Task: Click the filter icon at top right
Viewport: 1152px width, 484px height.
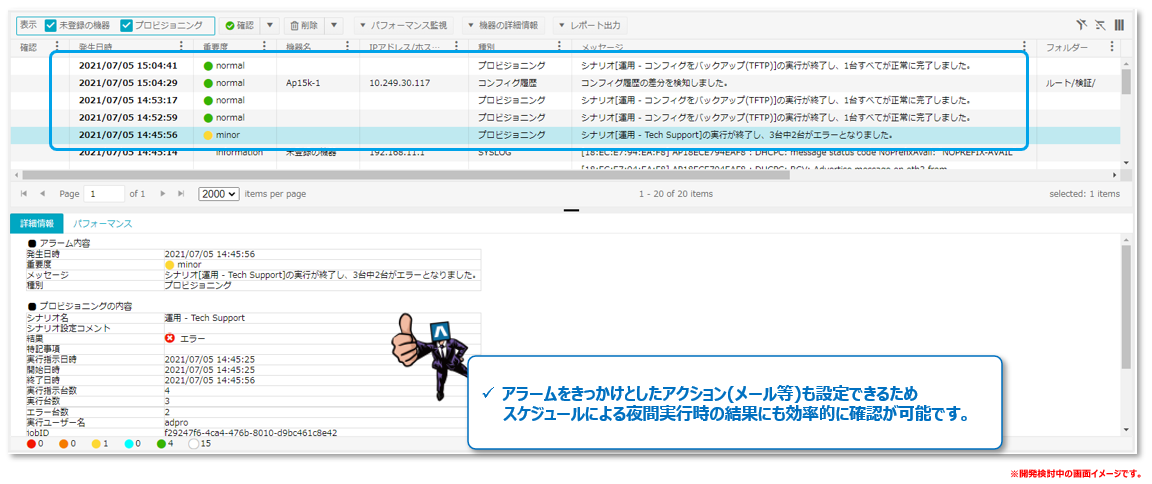Action: tap(1080, 25)
